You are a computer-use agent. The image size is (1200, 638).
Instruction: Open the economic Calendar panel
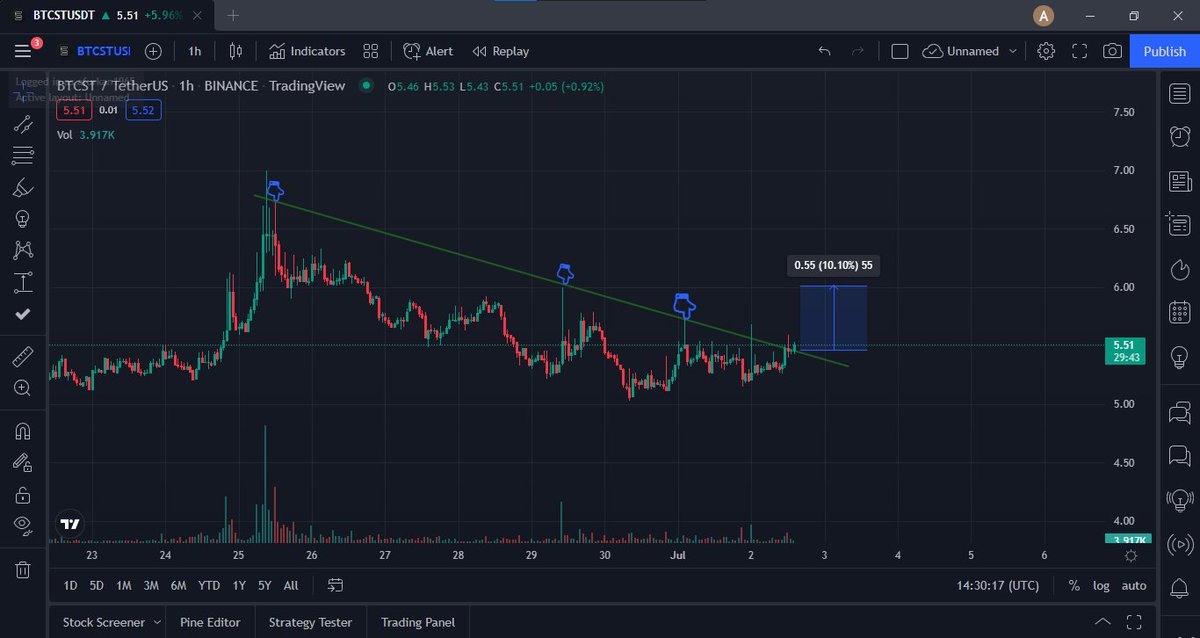coord(1180,311)
